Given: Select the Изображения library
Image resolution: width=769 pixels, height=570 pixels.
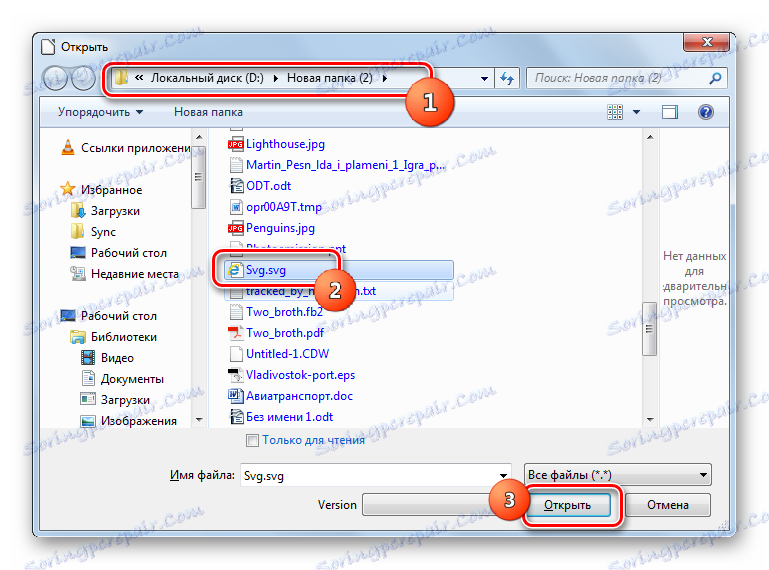Looking at the screenshot, I should pos(139,421).
